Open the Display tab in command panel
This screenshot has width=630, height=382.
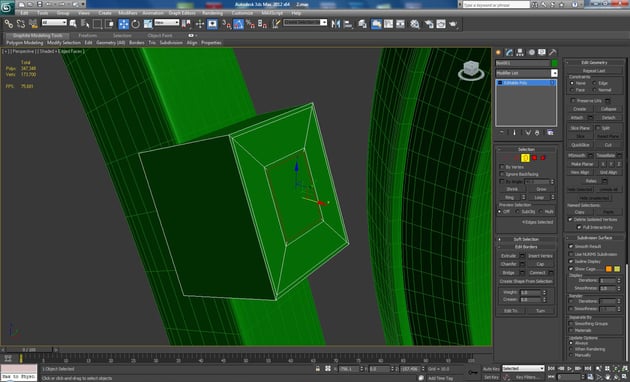point(542,52)
